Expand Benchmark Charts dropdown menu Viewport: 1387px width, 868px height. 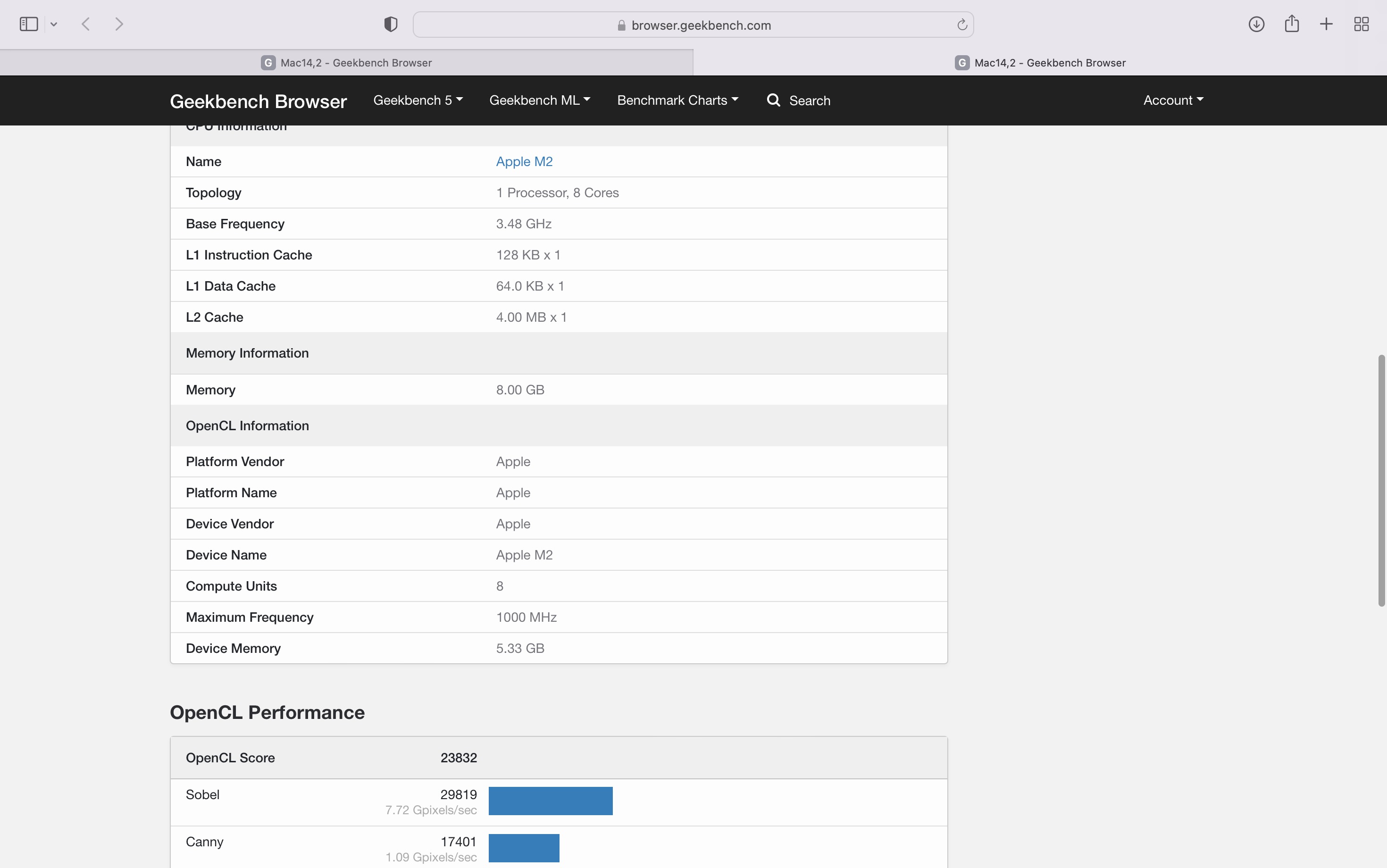click(x=677, y=100)
